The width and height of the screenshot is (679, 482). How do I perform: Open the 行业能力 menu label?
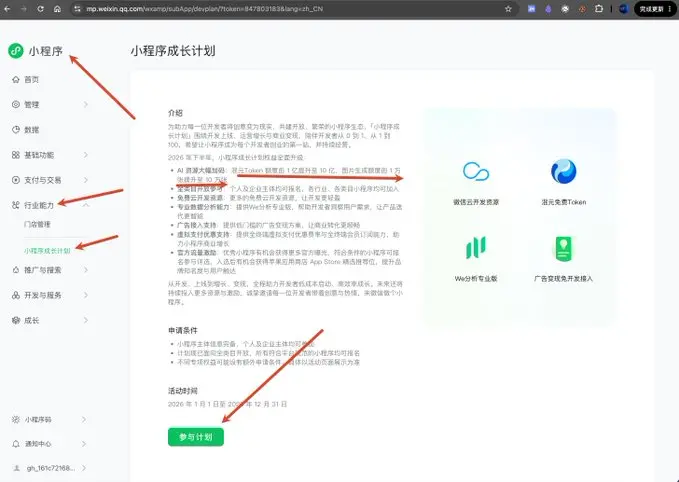39,205
